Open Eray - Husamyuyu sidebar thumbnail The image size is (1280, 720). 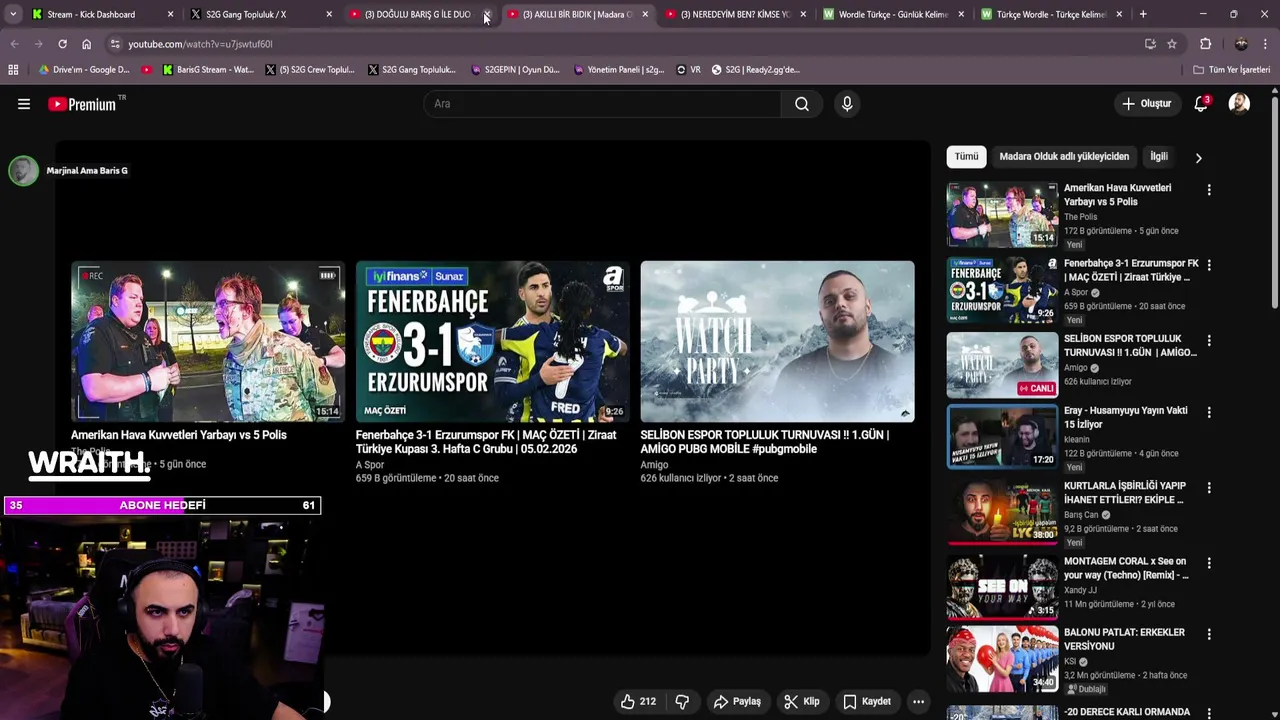tap(1002, 437)
